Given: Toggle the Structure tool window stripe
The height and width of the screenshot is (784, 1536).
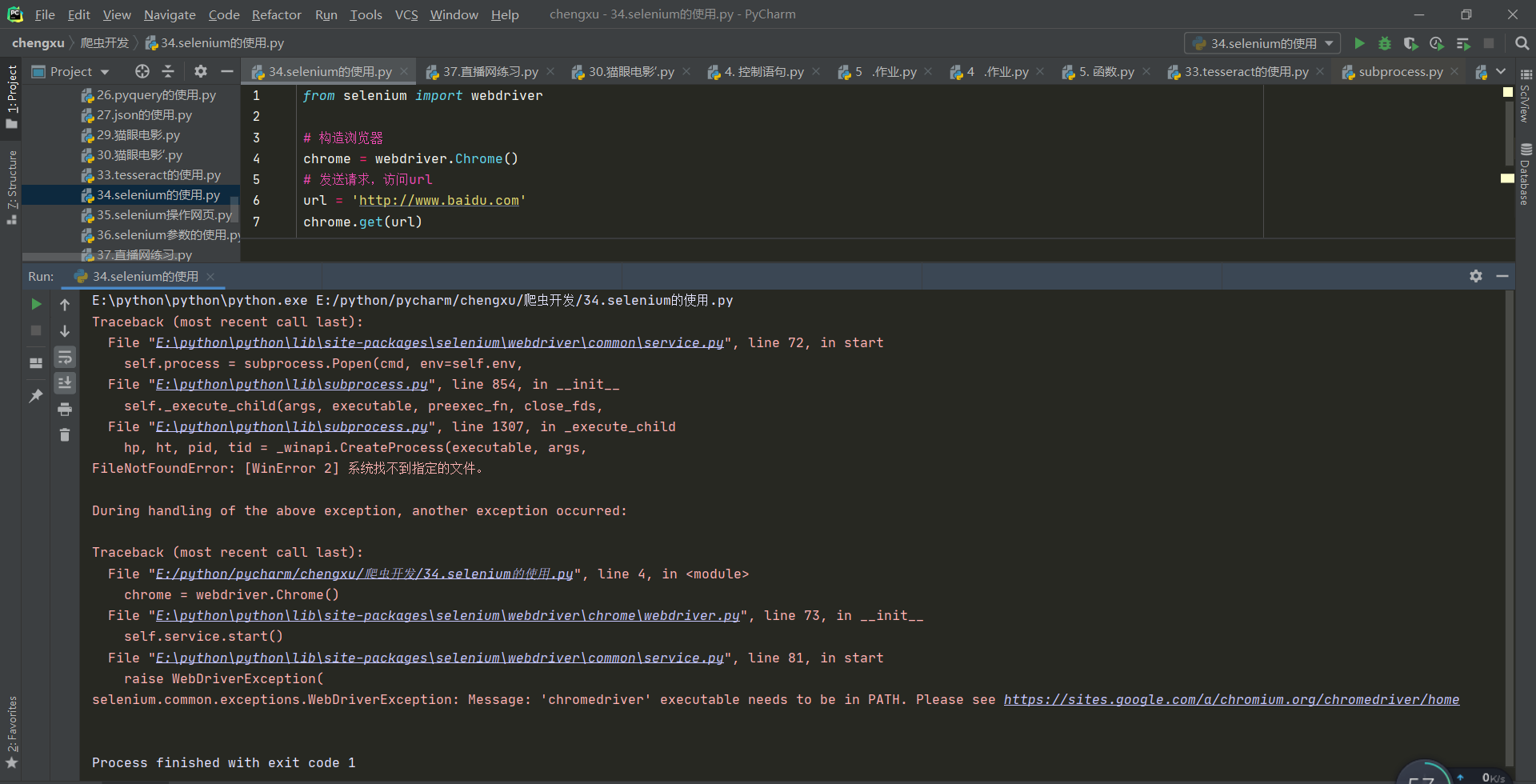Looking at the screenshot, I should pyautogui.click(x=12, y=186).
